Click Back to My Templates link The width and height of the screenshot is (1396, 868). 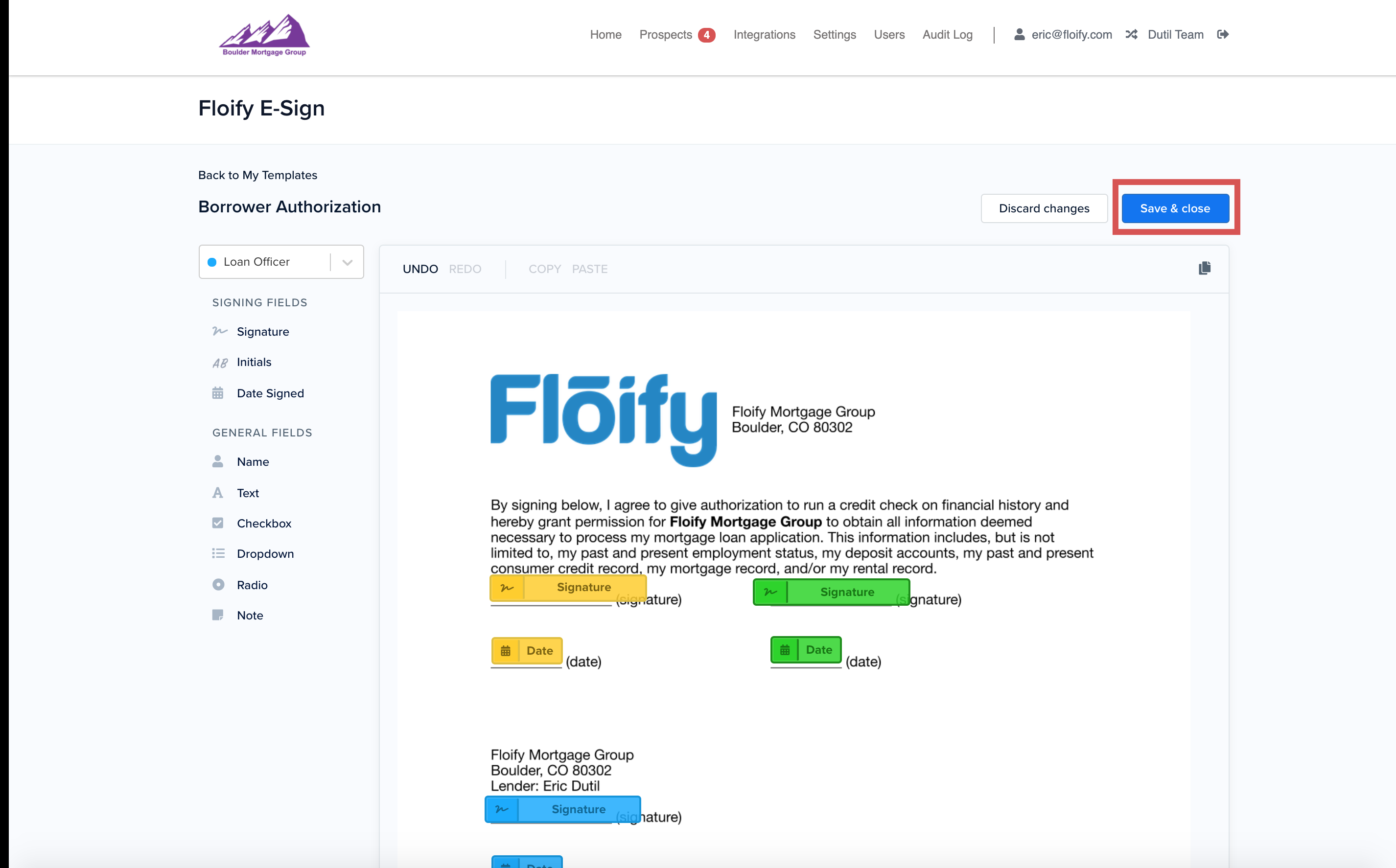click(257, 175)
